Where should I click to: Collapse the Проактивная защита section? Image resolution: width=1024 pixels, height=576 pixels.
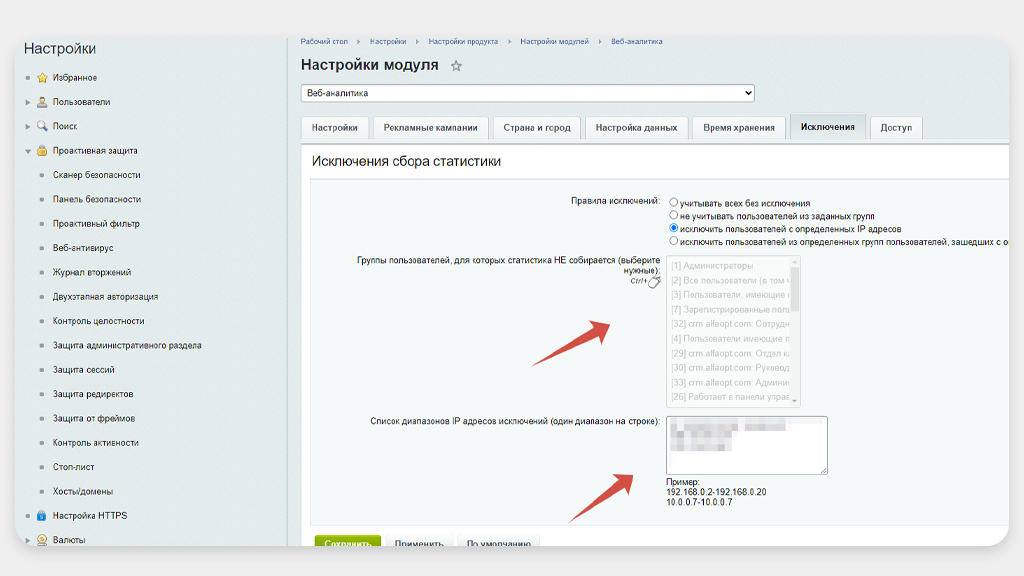coord(28,151)
